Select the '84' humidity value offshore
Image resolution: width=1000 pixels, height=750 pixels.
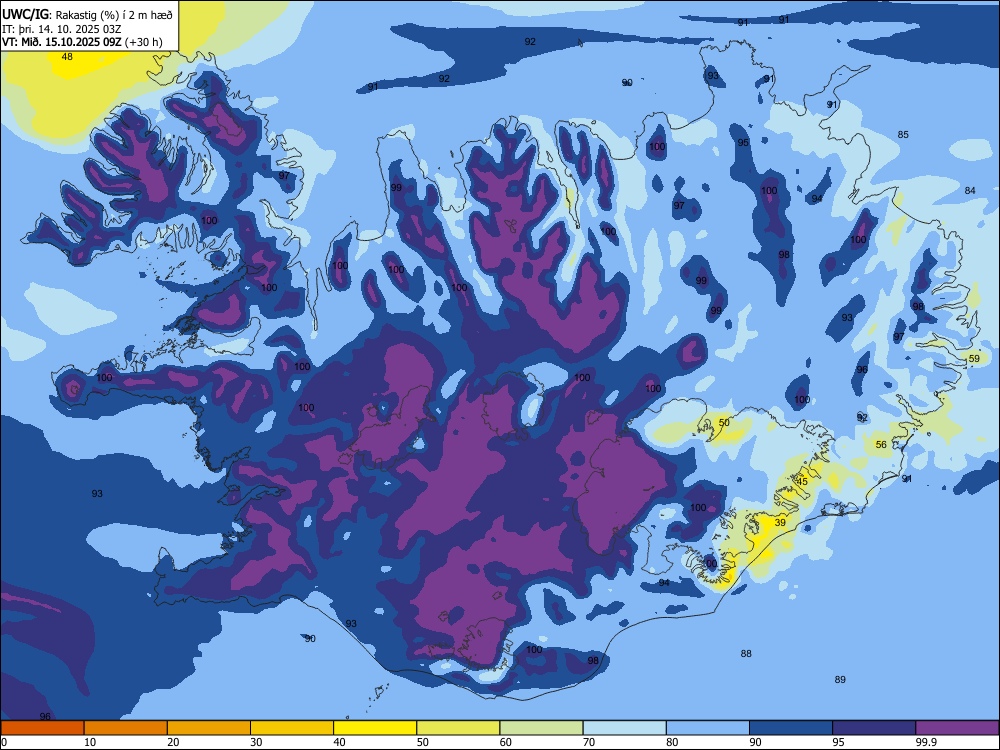click(x=970, y=191)
